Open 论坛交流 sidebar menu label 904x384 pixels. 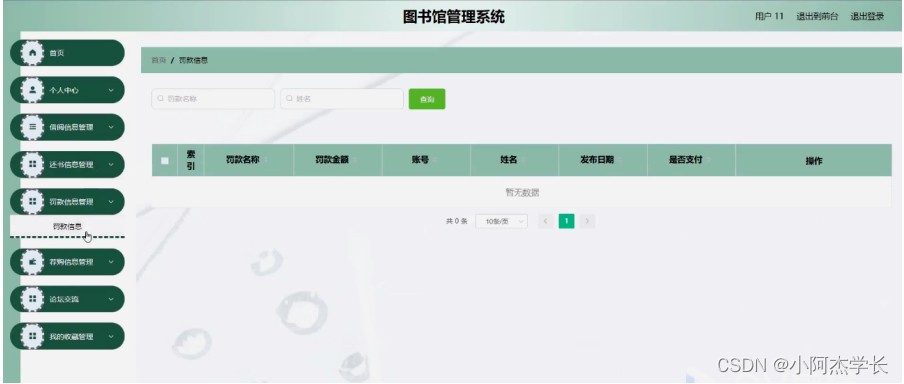(64, 299)
